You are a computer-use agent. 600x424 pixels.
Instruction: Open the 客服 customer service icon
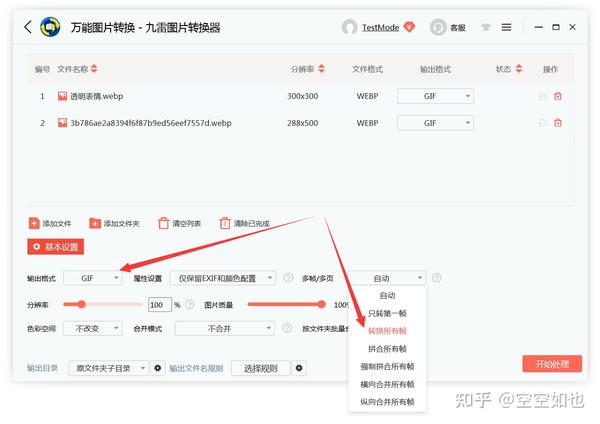[x=438, y=27]
